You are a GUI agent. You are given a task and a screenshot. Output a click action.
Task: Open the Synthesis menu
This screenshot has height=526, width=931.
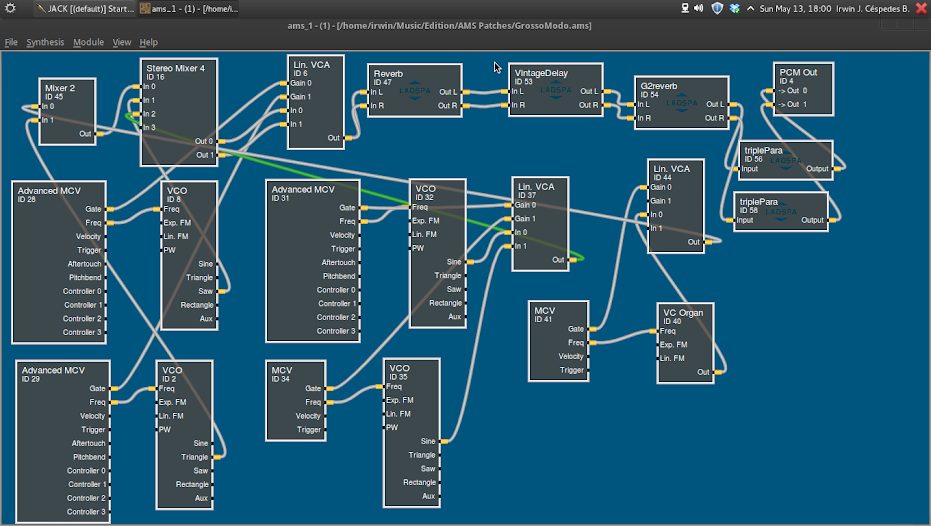tap(45, 42)
